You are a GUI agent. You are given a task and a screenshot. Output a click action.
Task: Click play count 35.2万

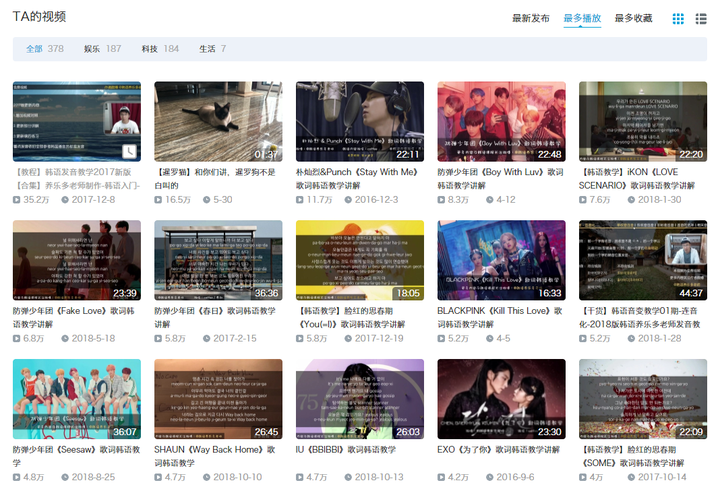(31, 200)
